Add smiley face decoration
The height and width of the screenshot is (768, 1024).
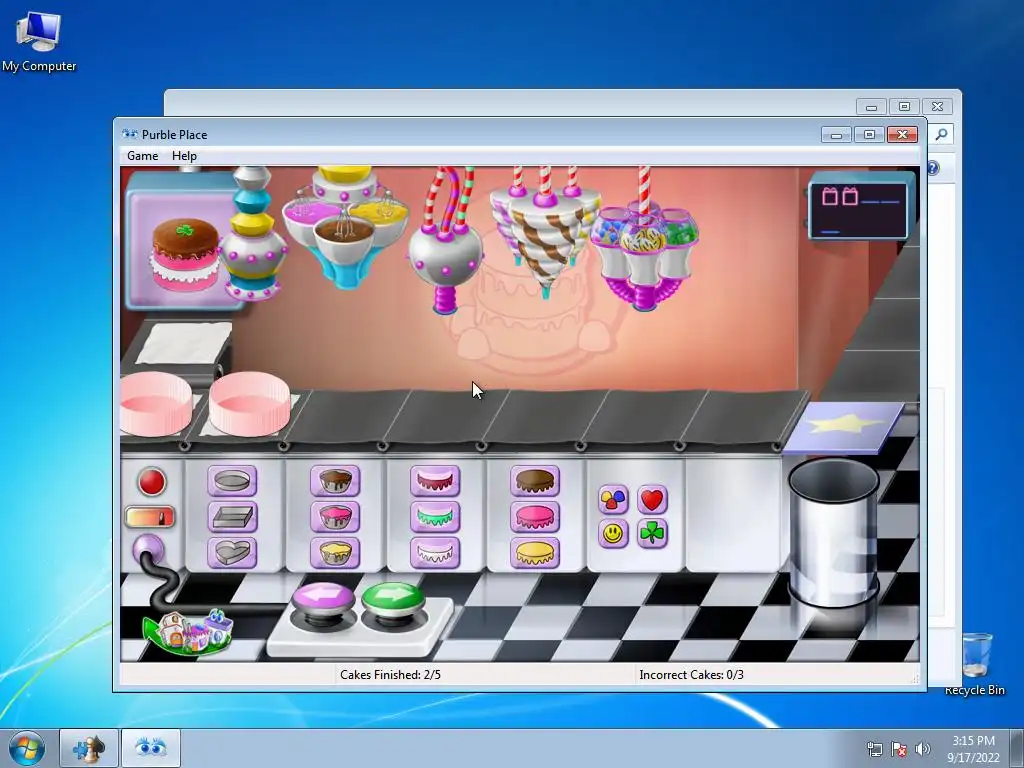(x=613, y=534)
